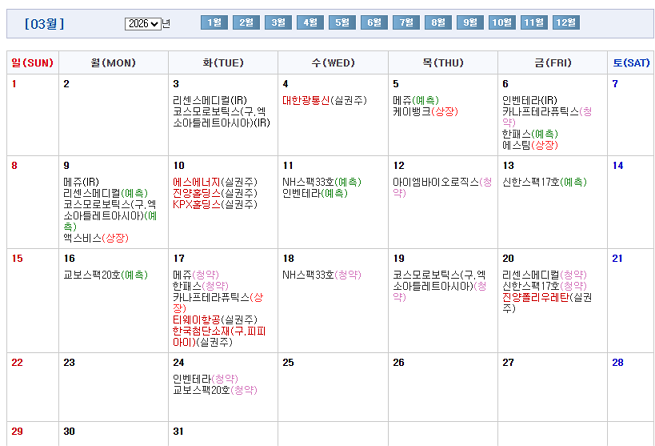Open 카나프테라퓨틱스(상장) entry on March 17
Image resolution: width=655 pixels, height=446 pixels.
pyautogui.click(x=218, y=303)
